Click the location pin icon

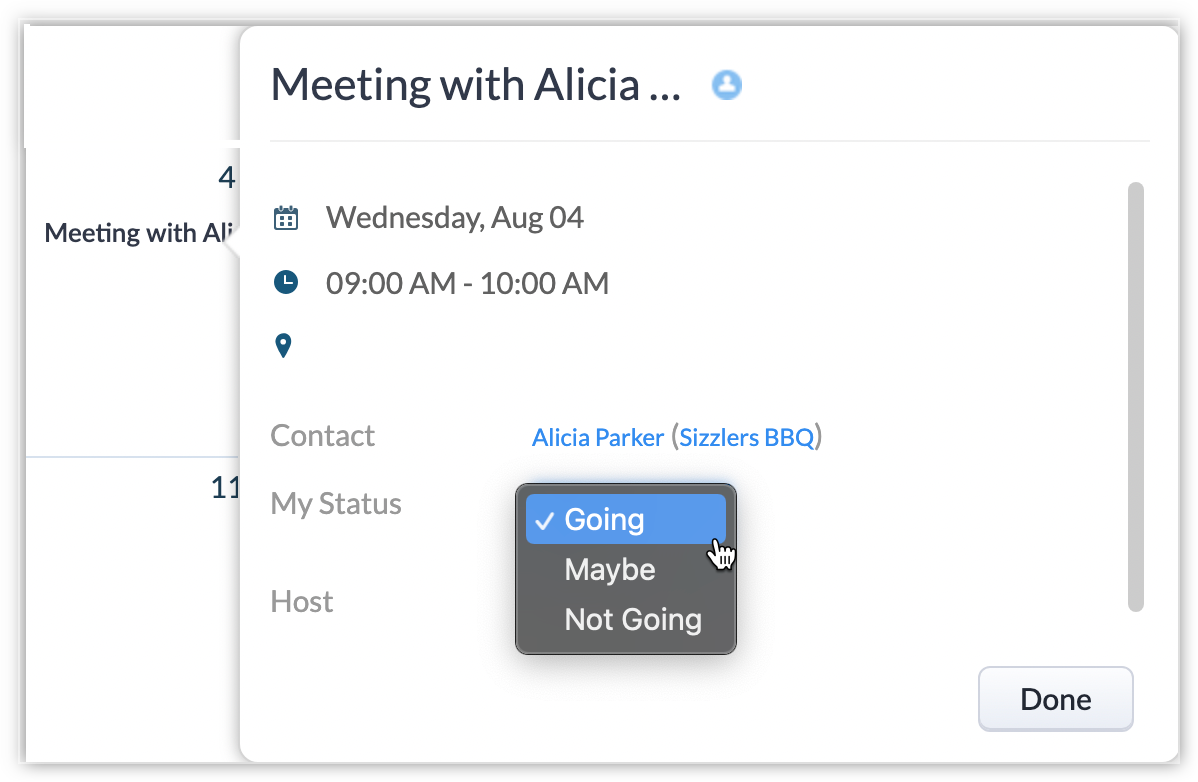pos(284,347)
